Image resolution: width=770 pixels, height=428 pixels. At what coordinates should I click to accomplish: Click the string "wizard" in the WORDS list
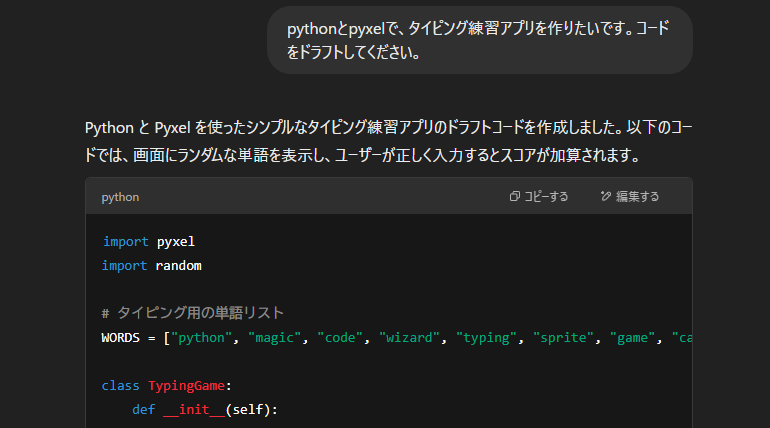point(409,338)
